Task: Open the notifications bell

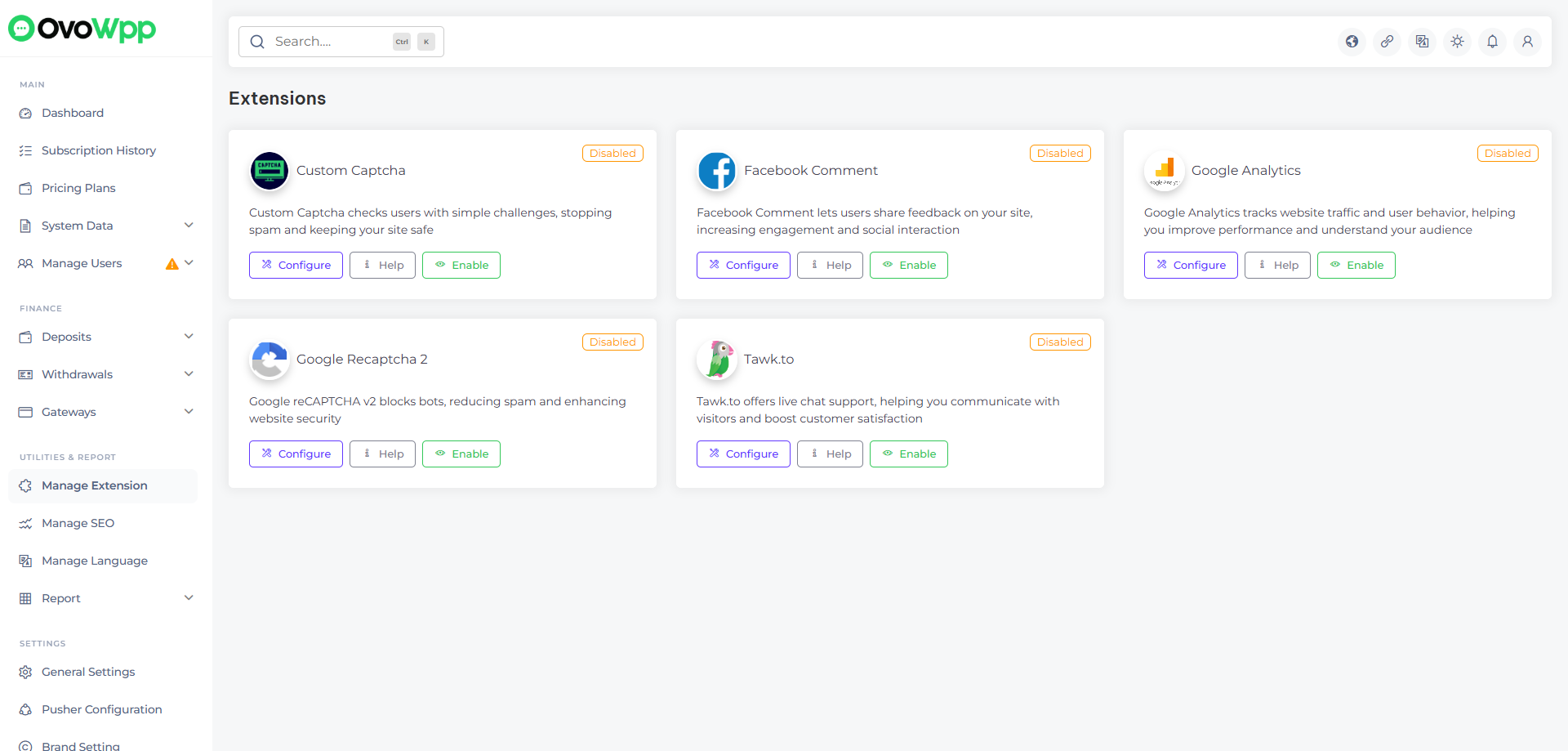Action: tap(1493, 42)
